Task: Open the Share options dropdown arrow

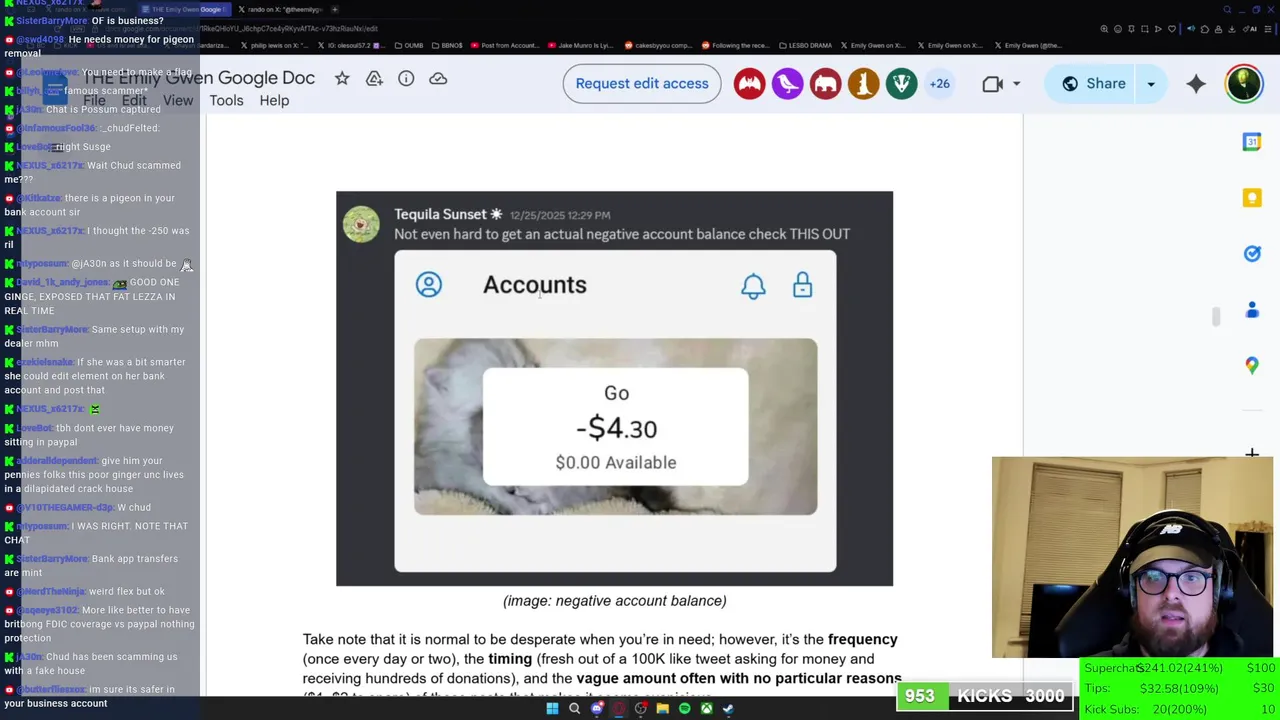Action: 1151,84
